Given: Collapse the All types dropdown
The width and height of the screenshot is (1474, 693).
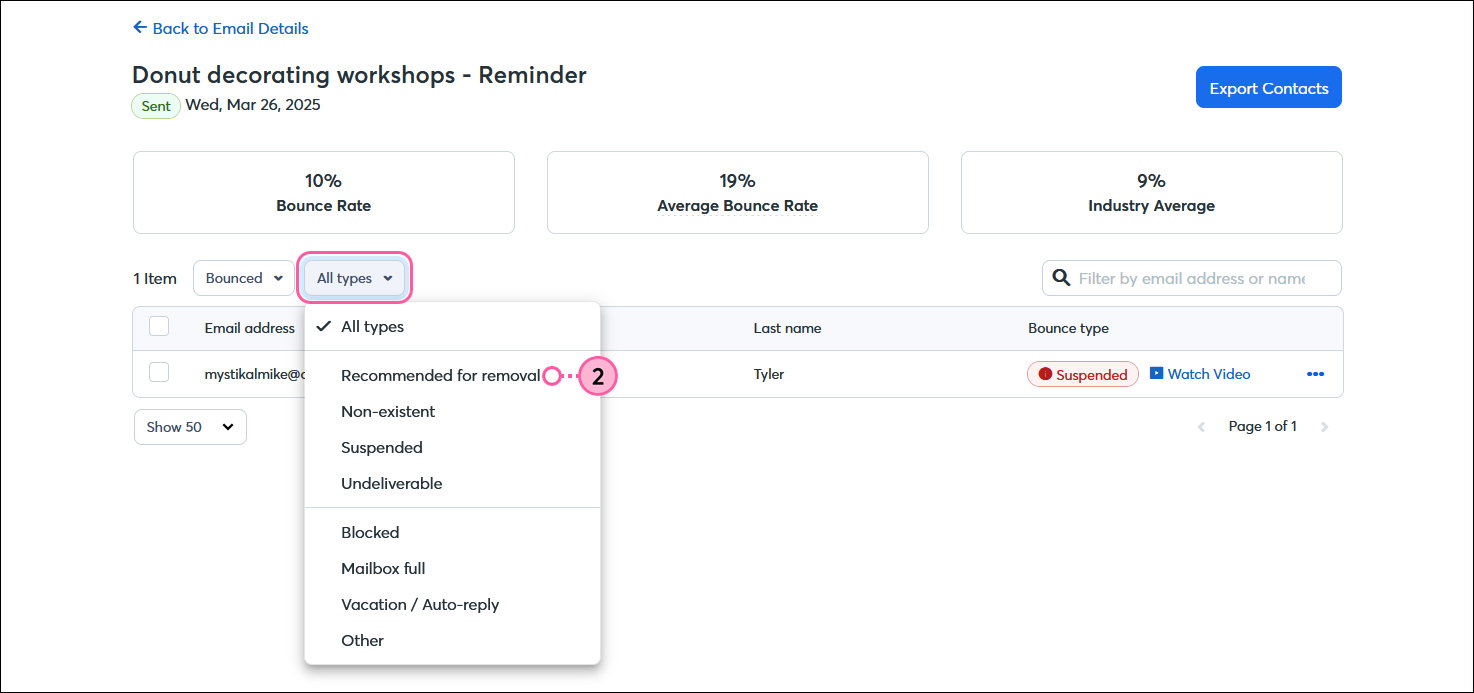Looking at the screenshot, I should 353,277.
